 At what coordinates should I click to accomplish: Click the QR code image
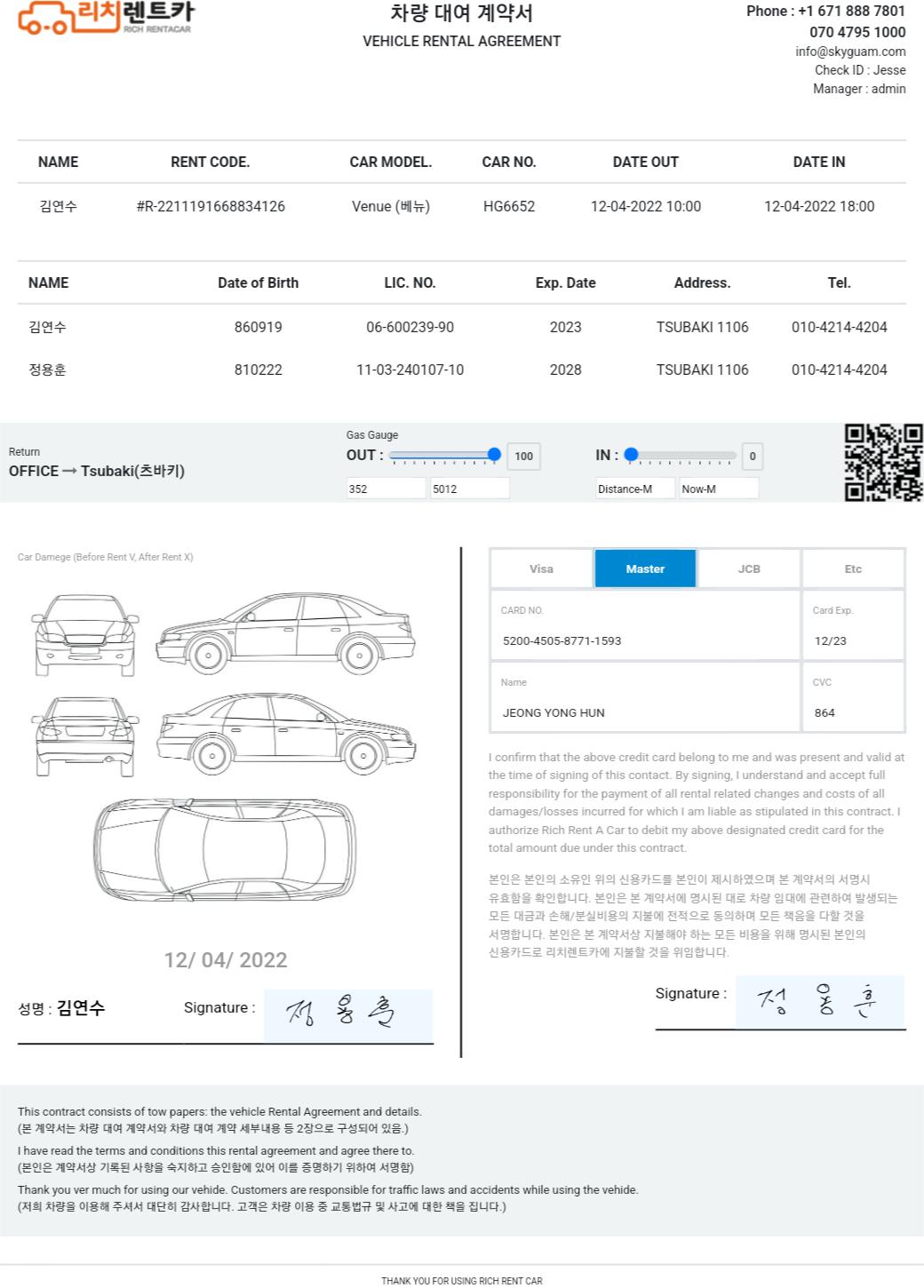(x=883, y=462)
